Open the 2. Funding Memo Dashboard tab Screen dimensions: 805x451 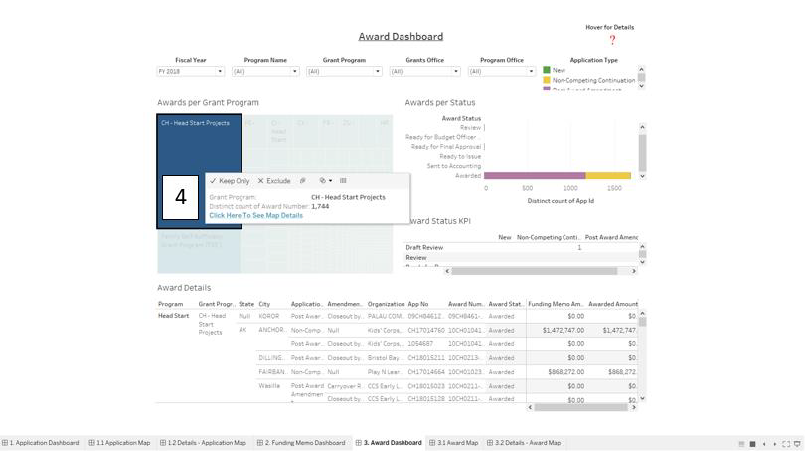pos(301,443)
